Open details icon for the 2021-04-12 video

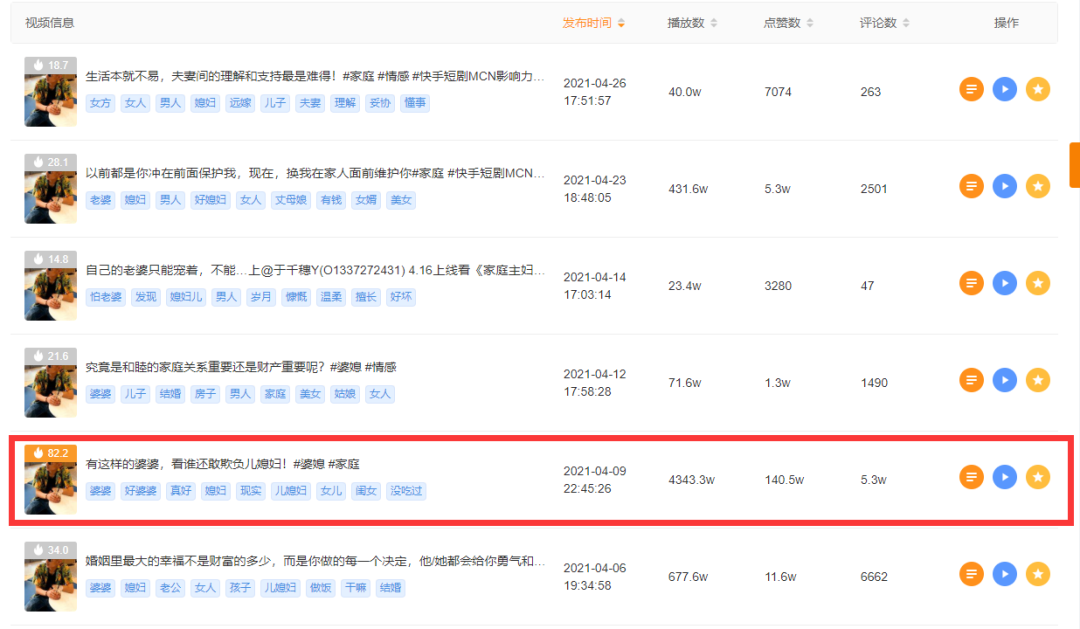pyautogui.click(x=971, y=380)
